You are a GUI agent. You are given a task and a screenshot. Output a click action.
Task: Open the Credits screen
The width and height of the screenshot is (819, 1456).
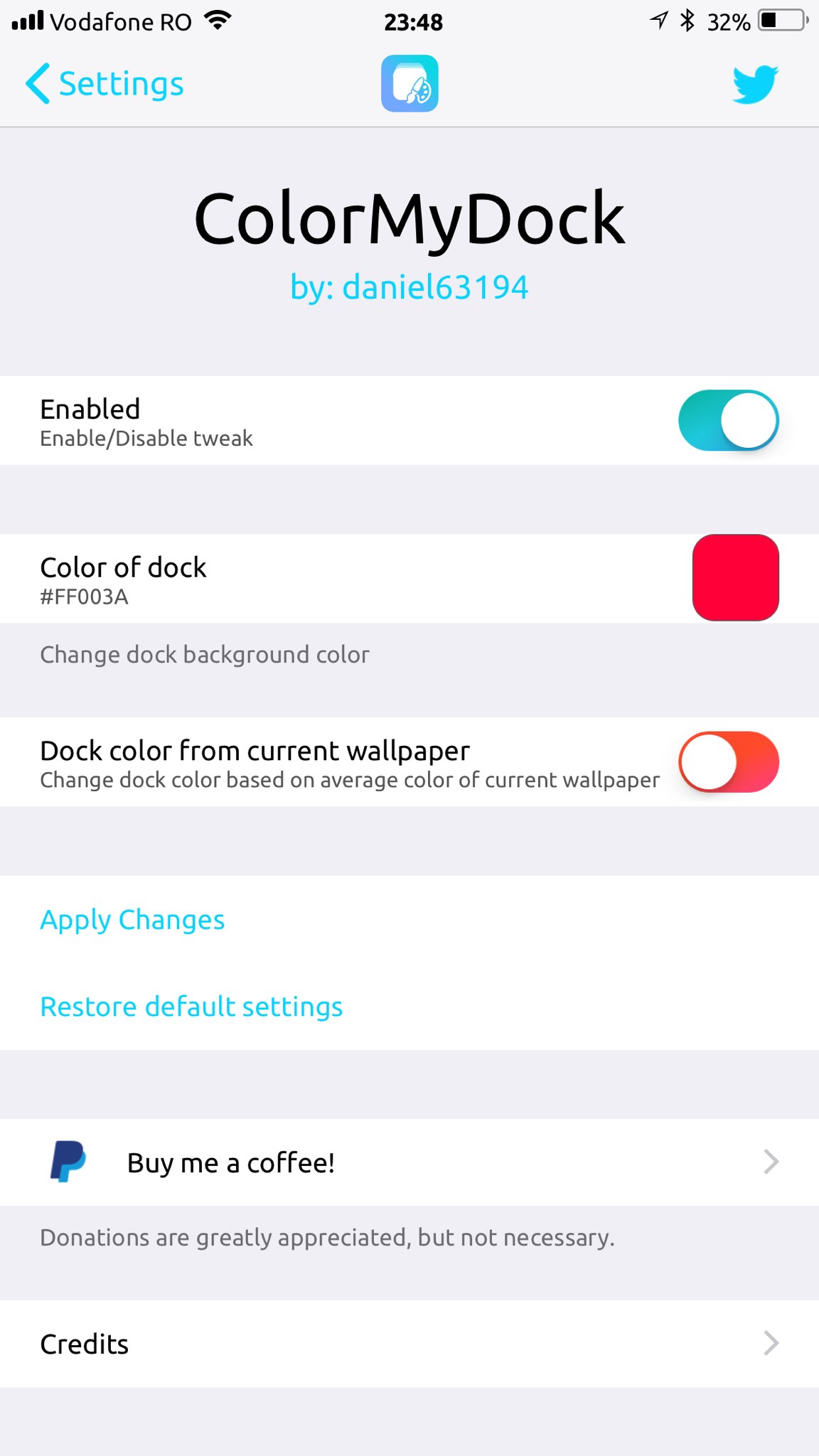[x=84, y=1342]
